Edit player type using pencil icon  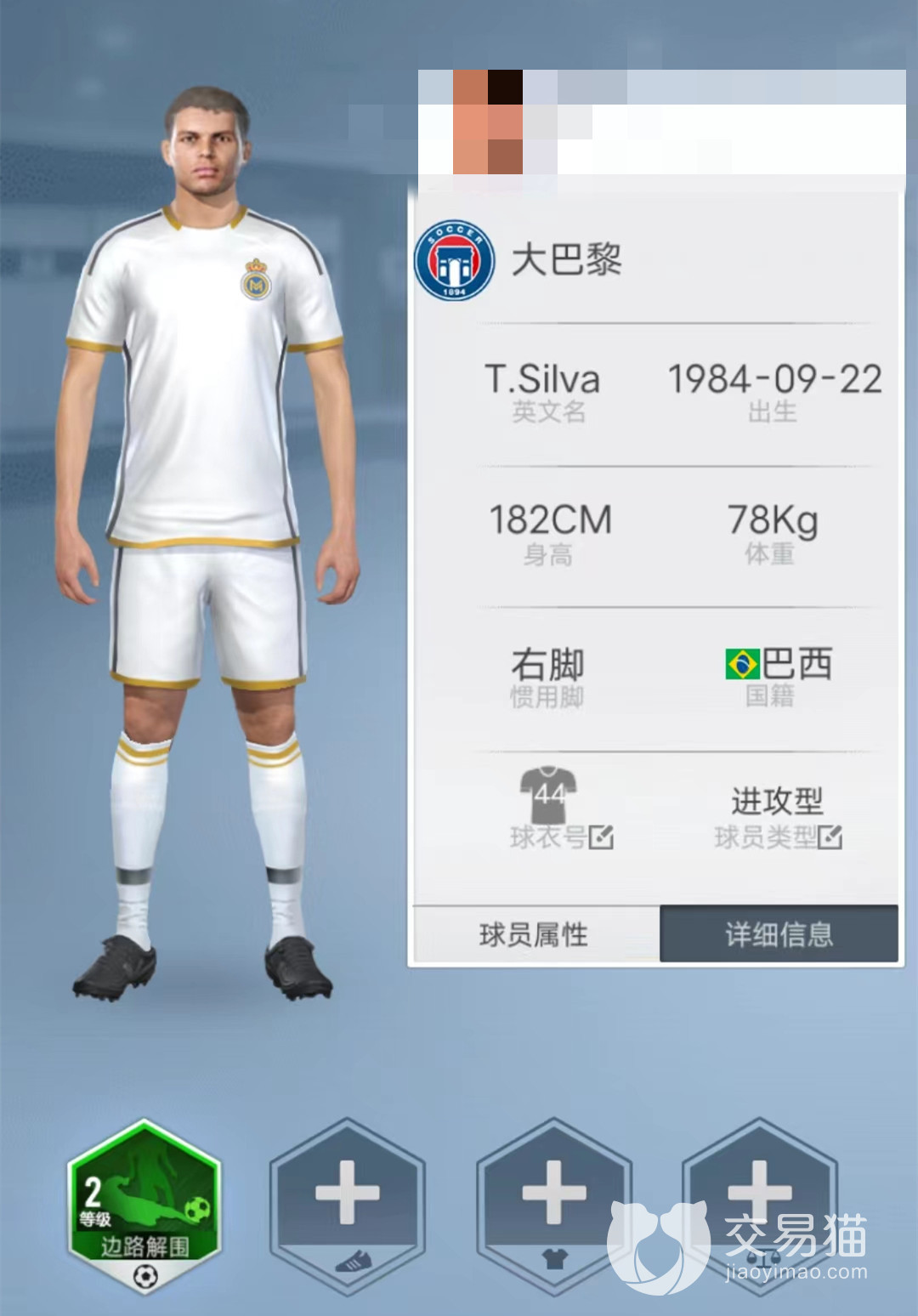click(x=830, y=837)
